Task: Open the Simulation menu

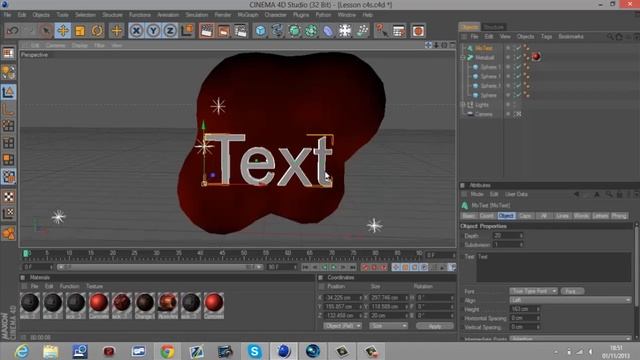Action: 196,15
